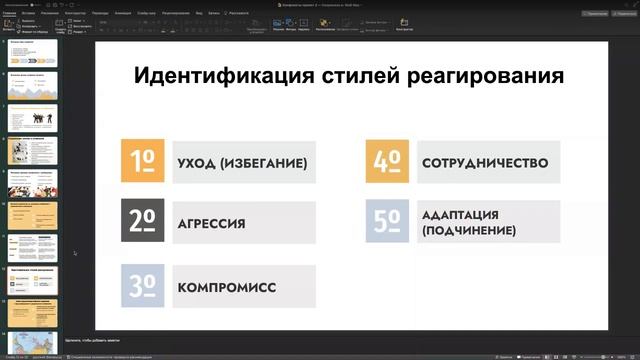
Task: Click the Восстановить (Reset) slide command
Action: pyautogui.click(x=80, y=26)
